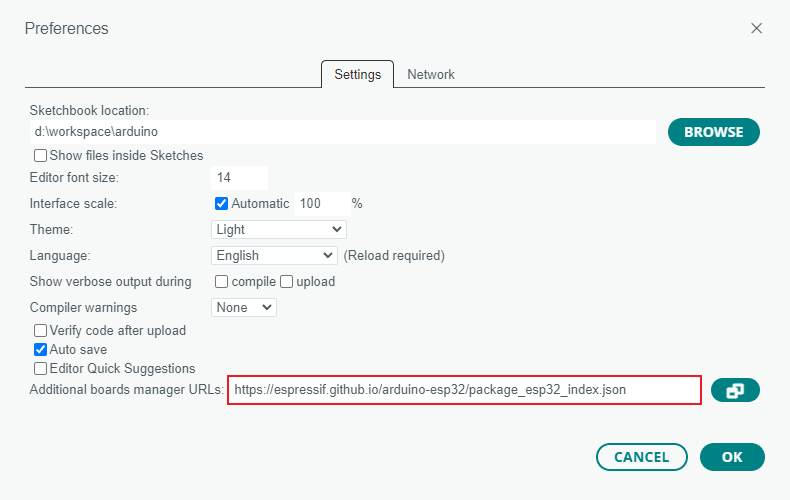The width and height of the screenshot is (790, 500).
Task: Focus the Editor font size field
Action: click(239, 177)
